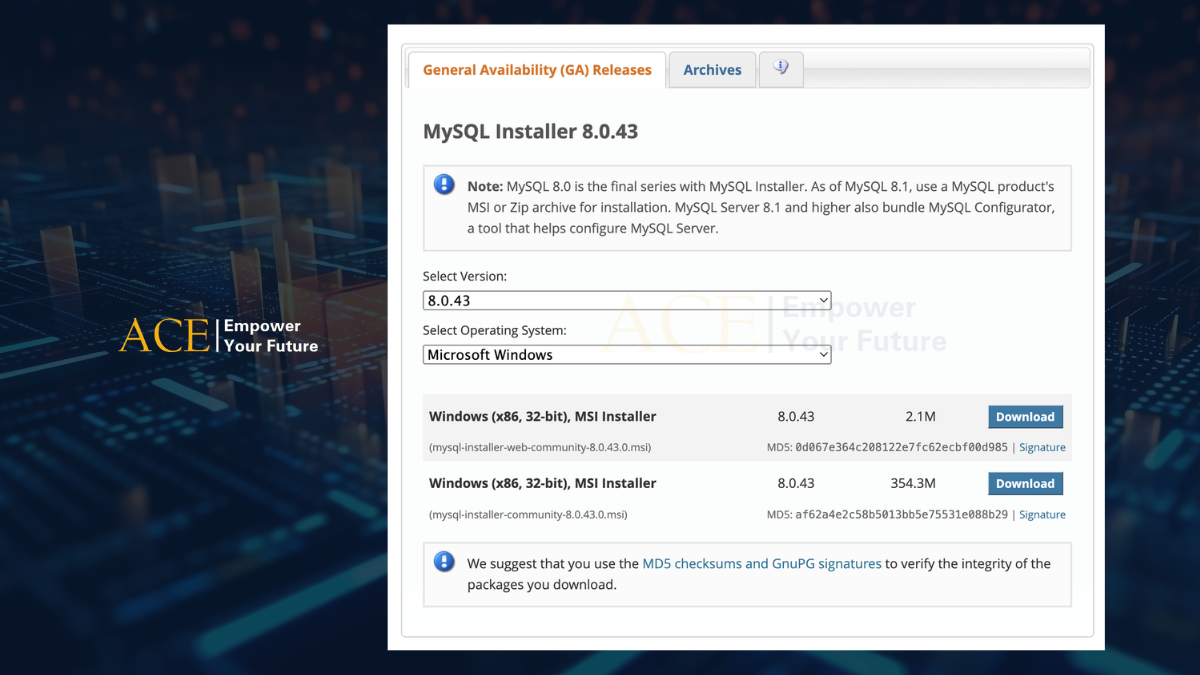Click the MD5 hash starting with 0d067e

(x=901, y=448)
